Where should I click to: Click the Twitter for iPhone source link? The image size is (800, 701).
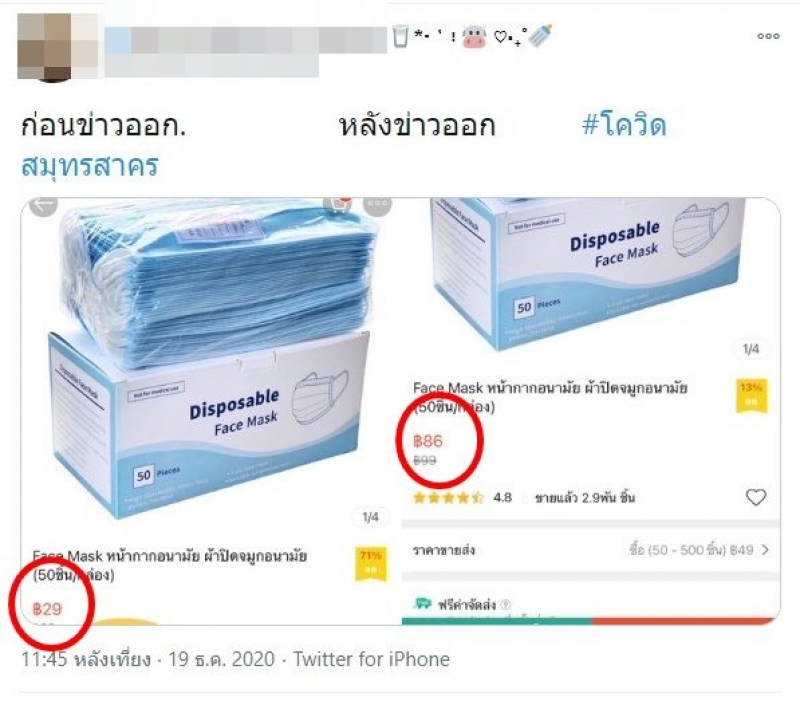371,659
